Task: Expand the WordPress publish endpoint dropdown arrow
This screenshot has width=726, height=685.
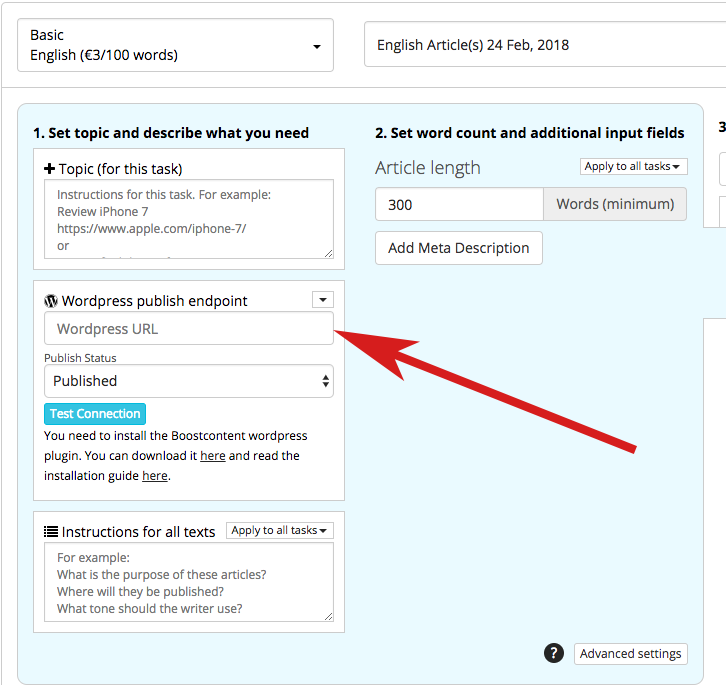Action: (x=323, y=300)
